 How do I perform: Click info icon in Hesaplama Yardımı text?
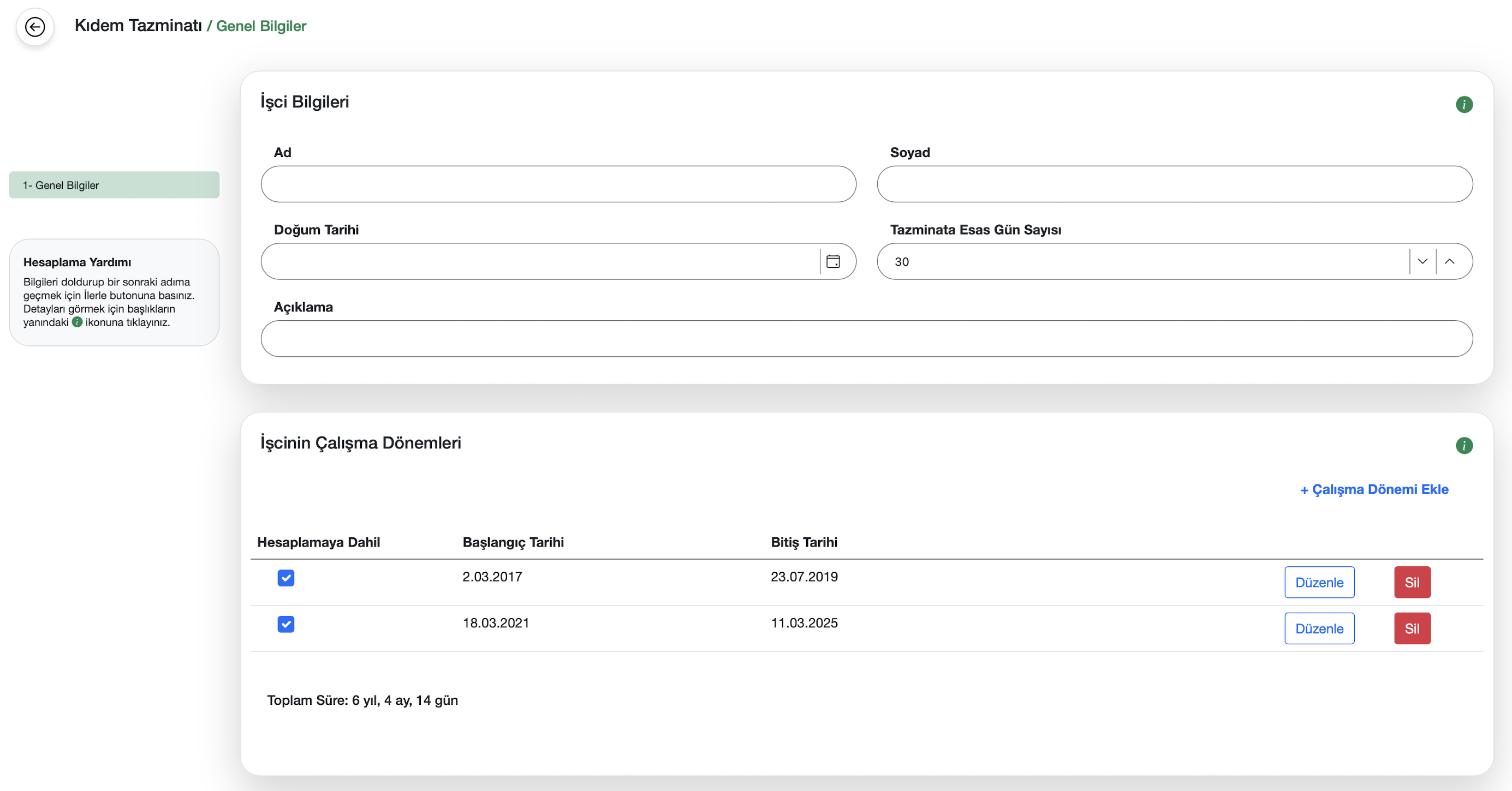coord(77,322)
